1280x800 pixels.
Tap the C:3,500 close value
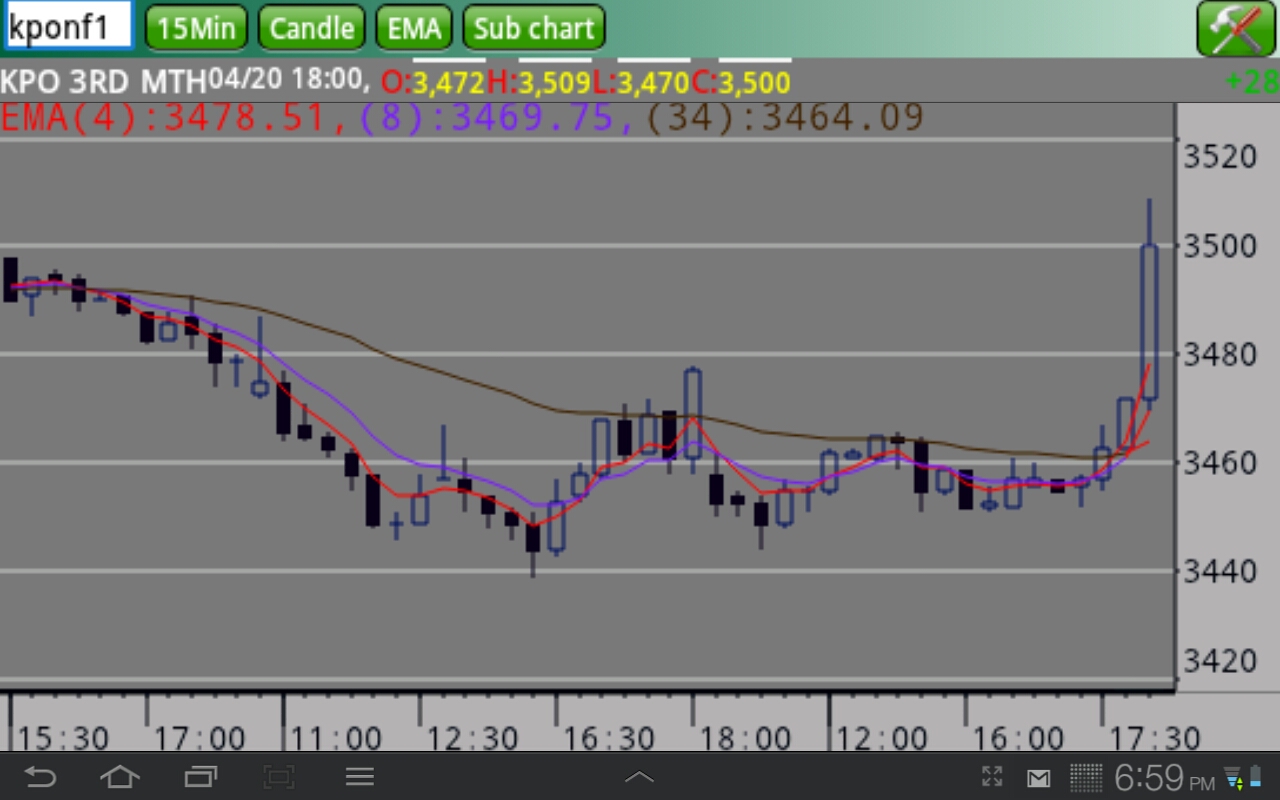(741, 82)
